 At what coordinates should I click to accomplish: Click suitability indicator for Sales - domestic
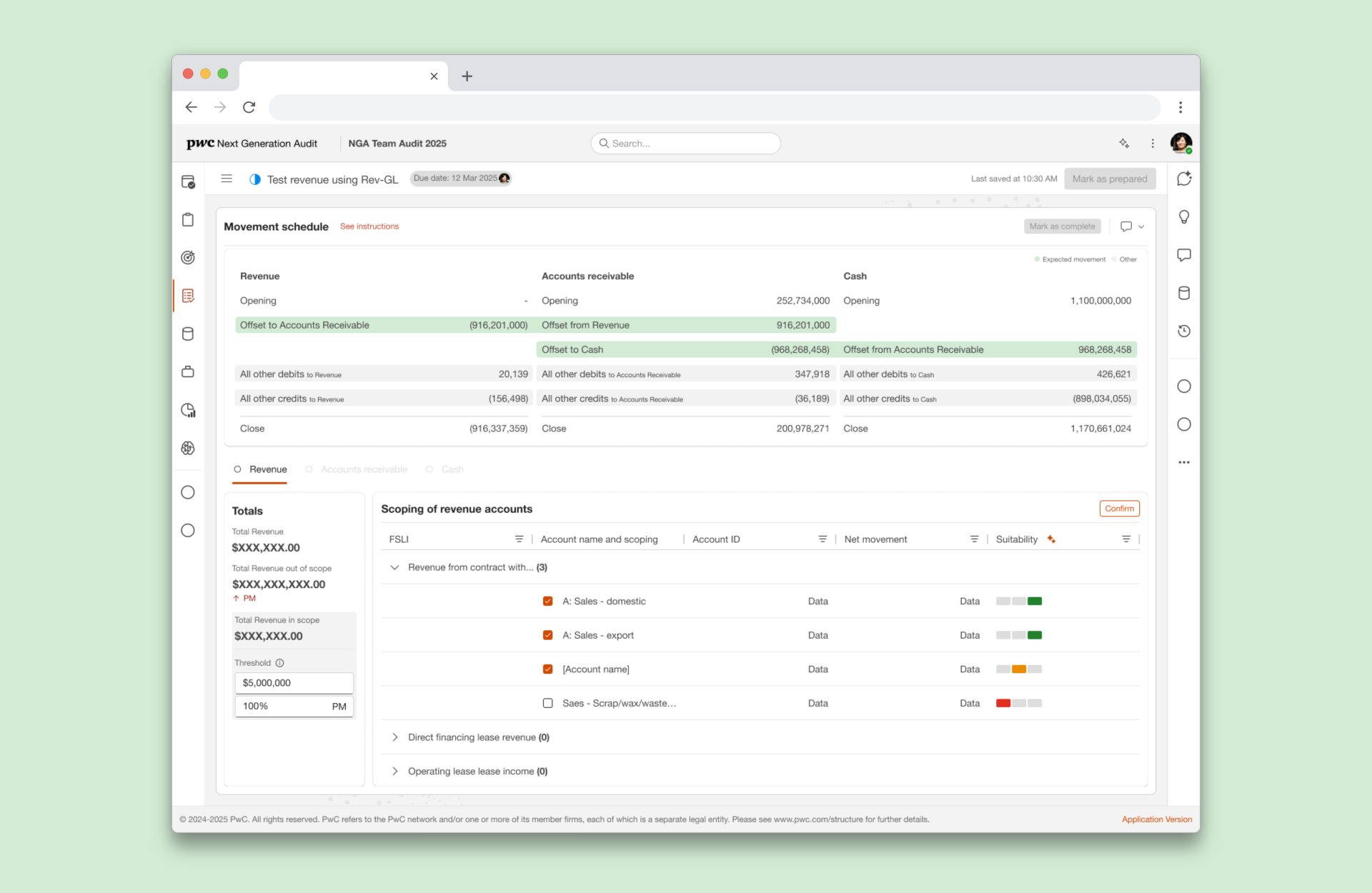(1019, 601)
